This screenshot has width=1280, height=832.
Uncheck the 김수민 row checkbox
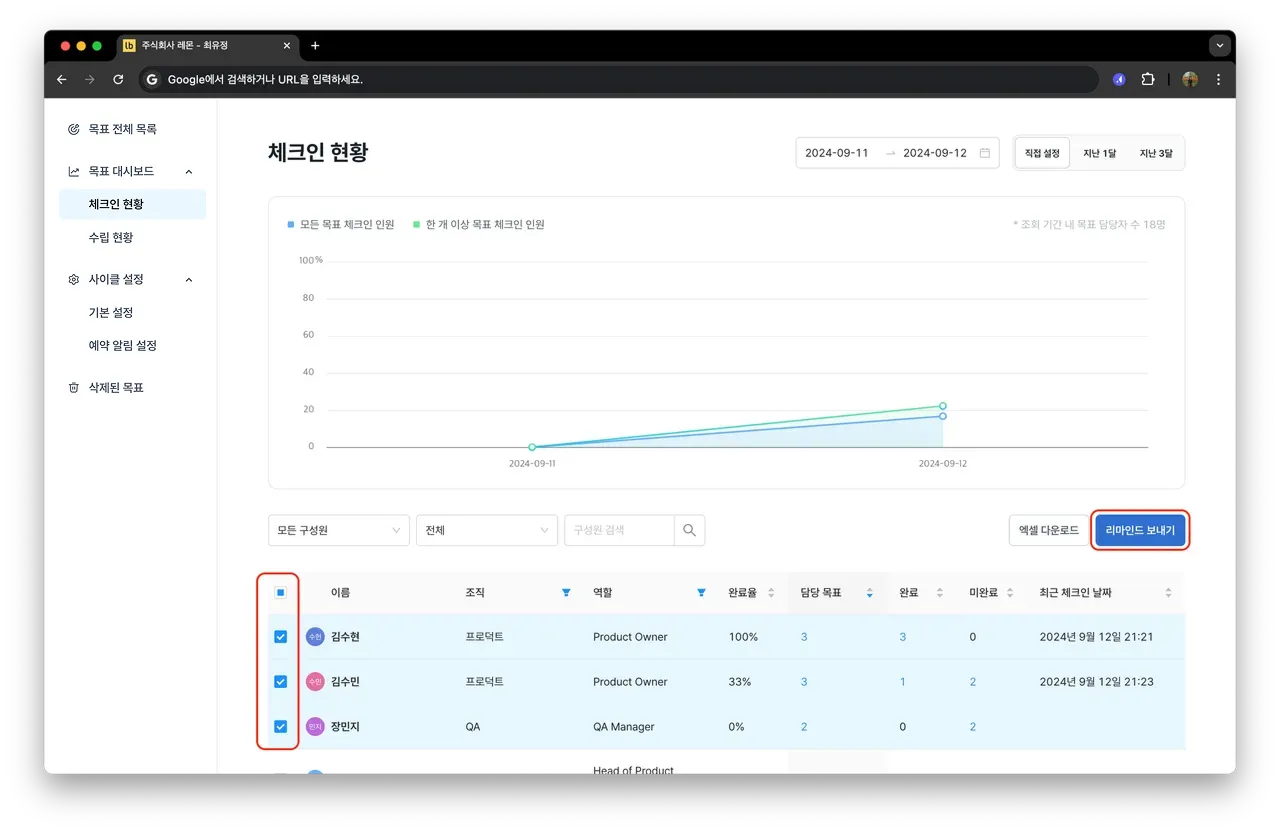pyautogui.click(x=281, y=682)
